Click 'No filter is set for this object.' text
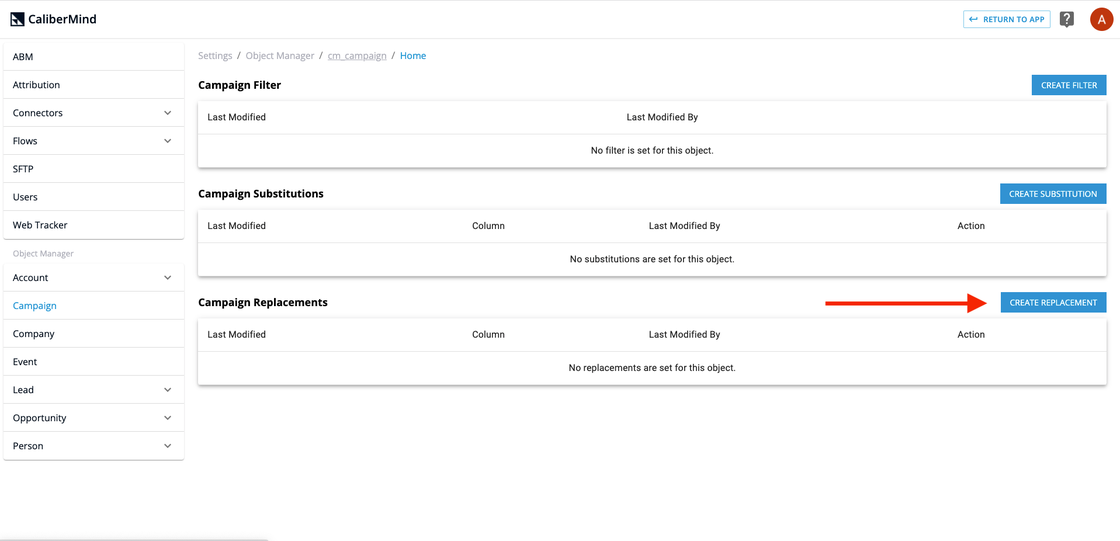1120x541 pixels. click(x=652, y=151)
